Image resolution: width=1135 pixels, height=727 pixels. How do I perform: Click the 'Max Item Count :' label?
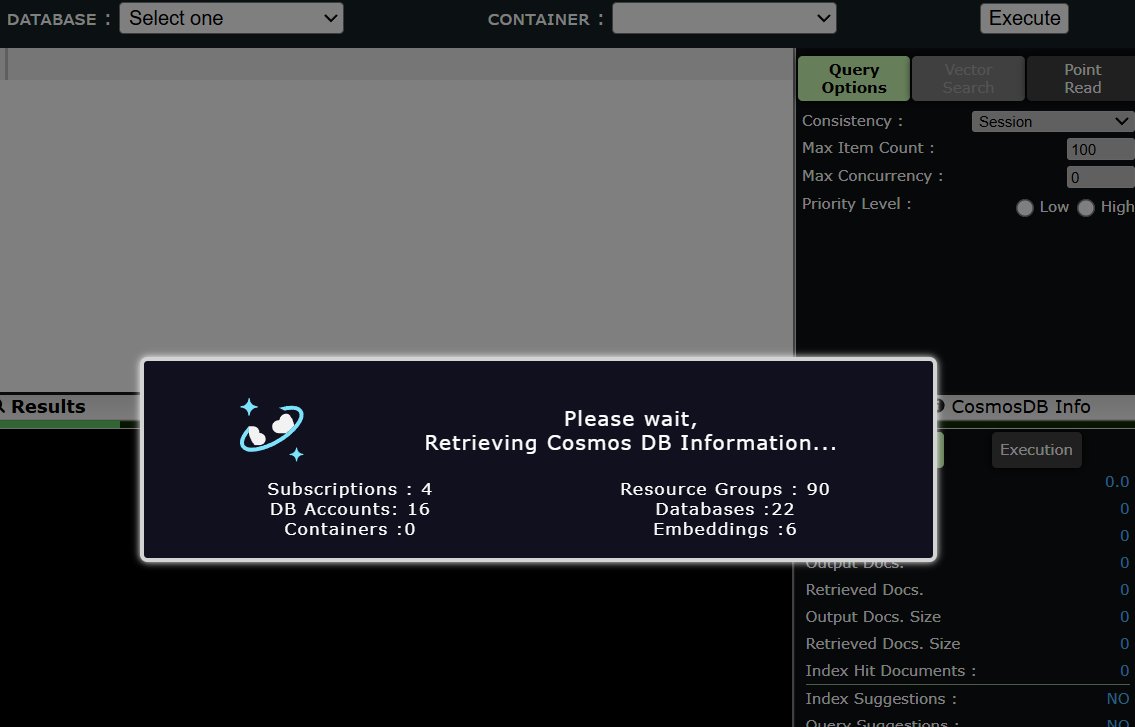click(x=868, y=148)
